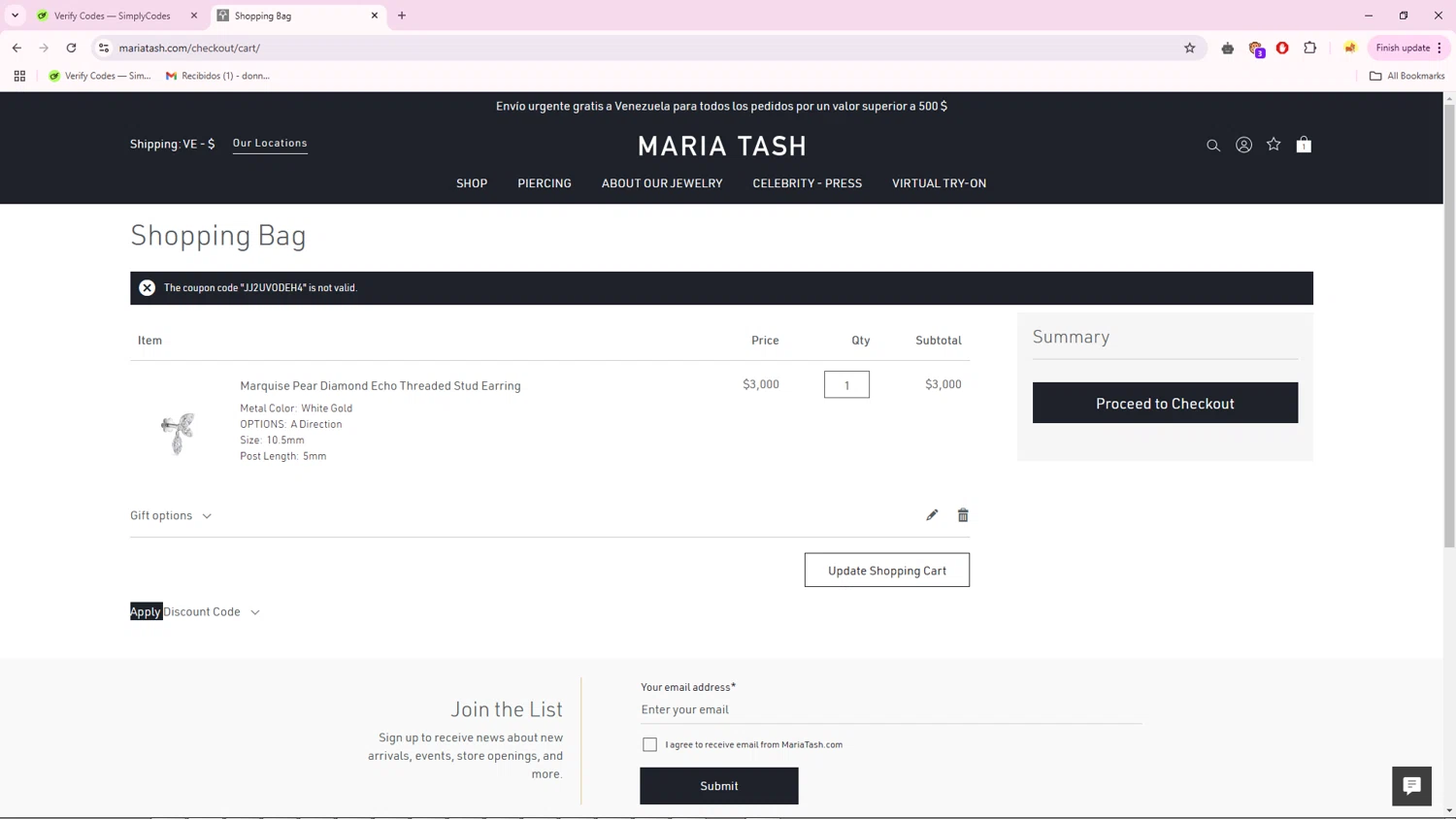Expand Apply Discount Code section
Screen dimensions: 1456x819
(x=195, y=611)
